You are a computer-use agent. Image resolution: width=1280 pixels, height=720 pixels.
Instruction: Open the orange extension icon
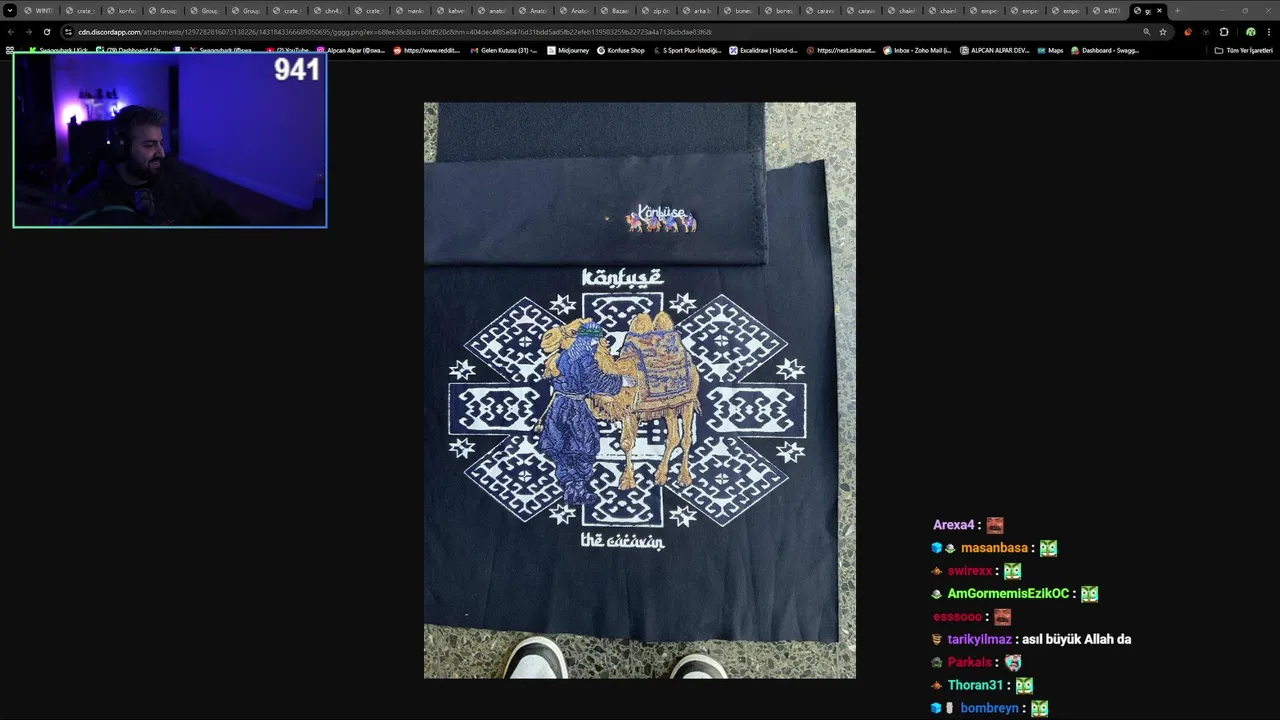pos(1187,32)
